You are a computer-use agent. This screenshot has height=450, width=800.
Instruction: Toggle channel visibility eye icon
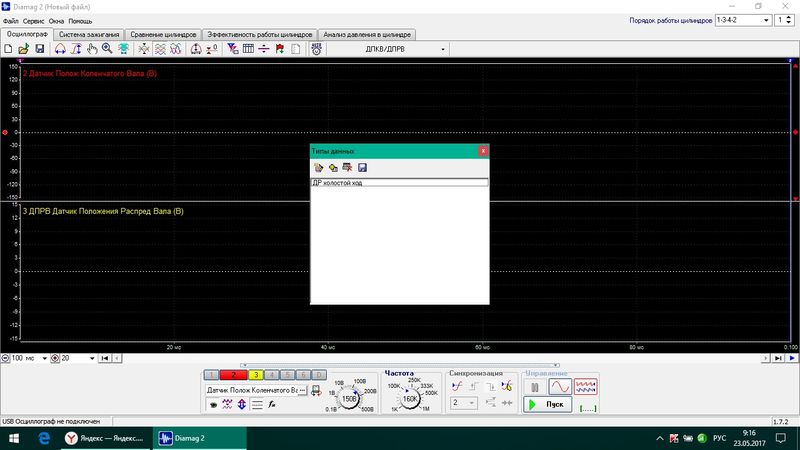[213, 405]
